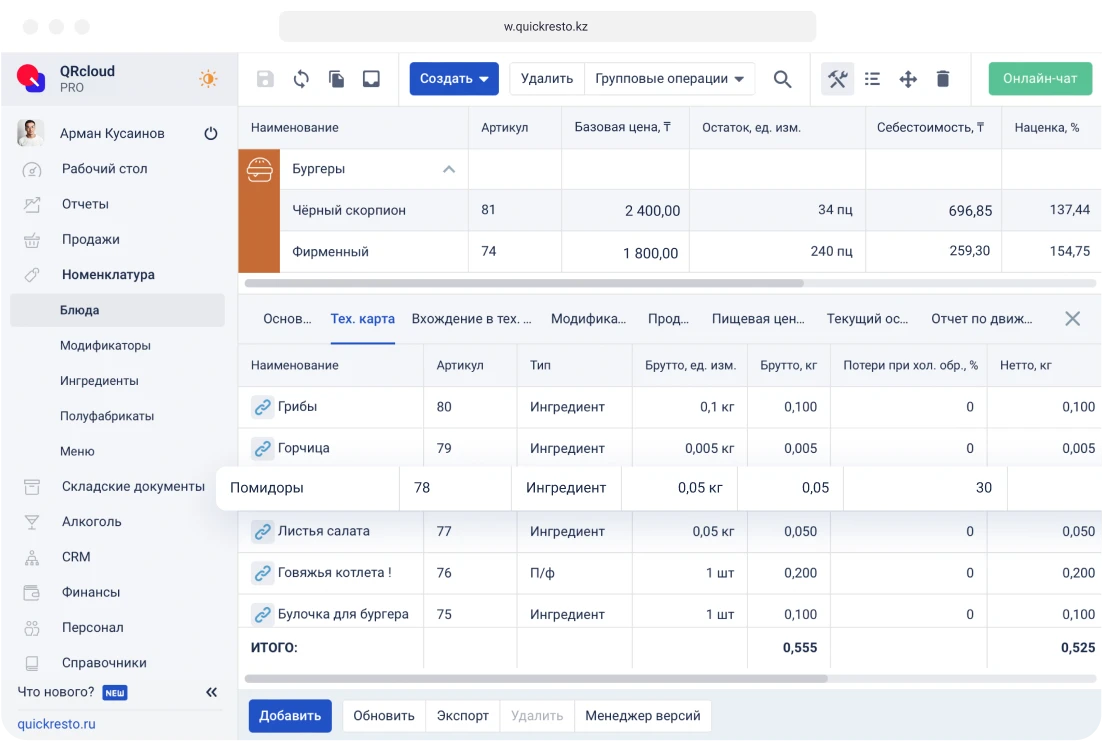The image size is (1102, 741).
Task: Click the chain link icon next to Грибы
Action: point(262,407)
